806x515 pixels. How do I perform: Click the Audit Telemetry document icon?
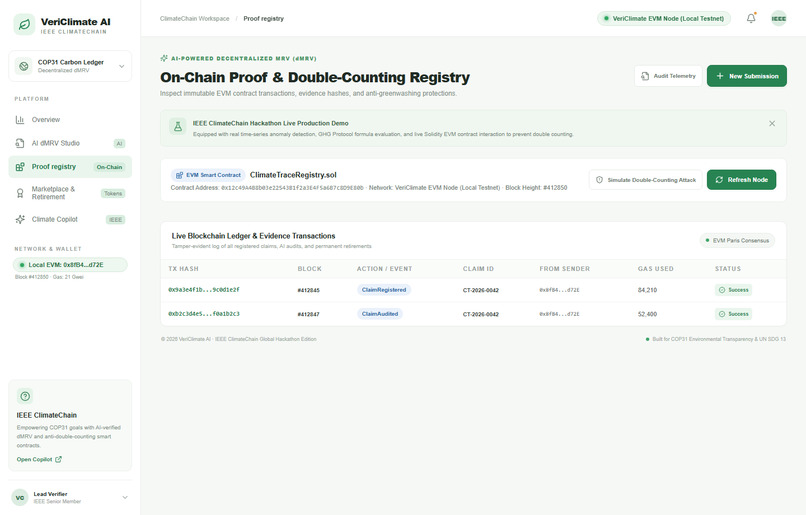[645, 76]
